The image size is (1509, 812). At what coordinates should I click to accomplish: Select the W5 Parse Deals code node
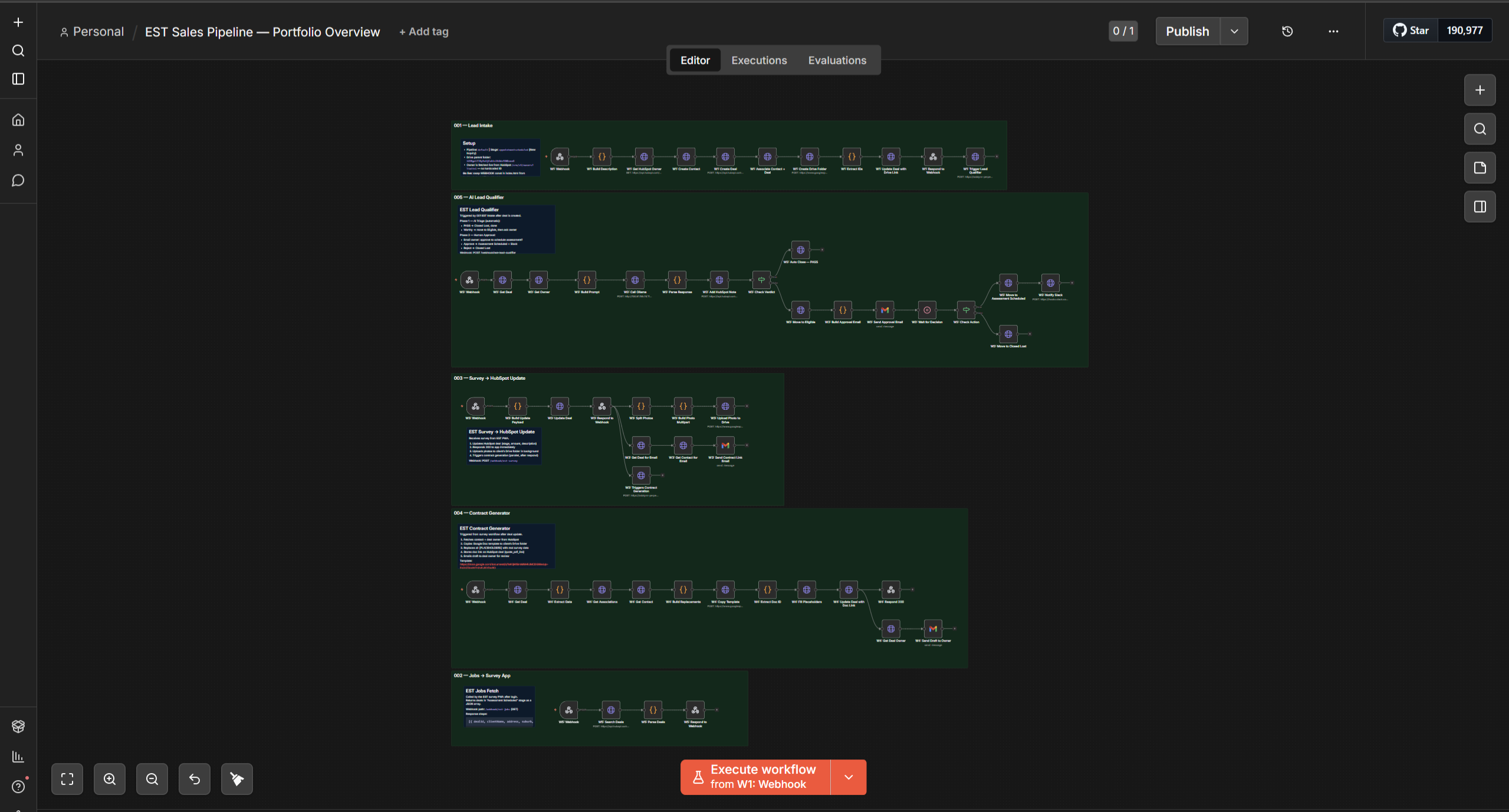[x=653, y=710]
